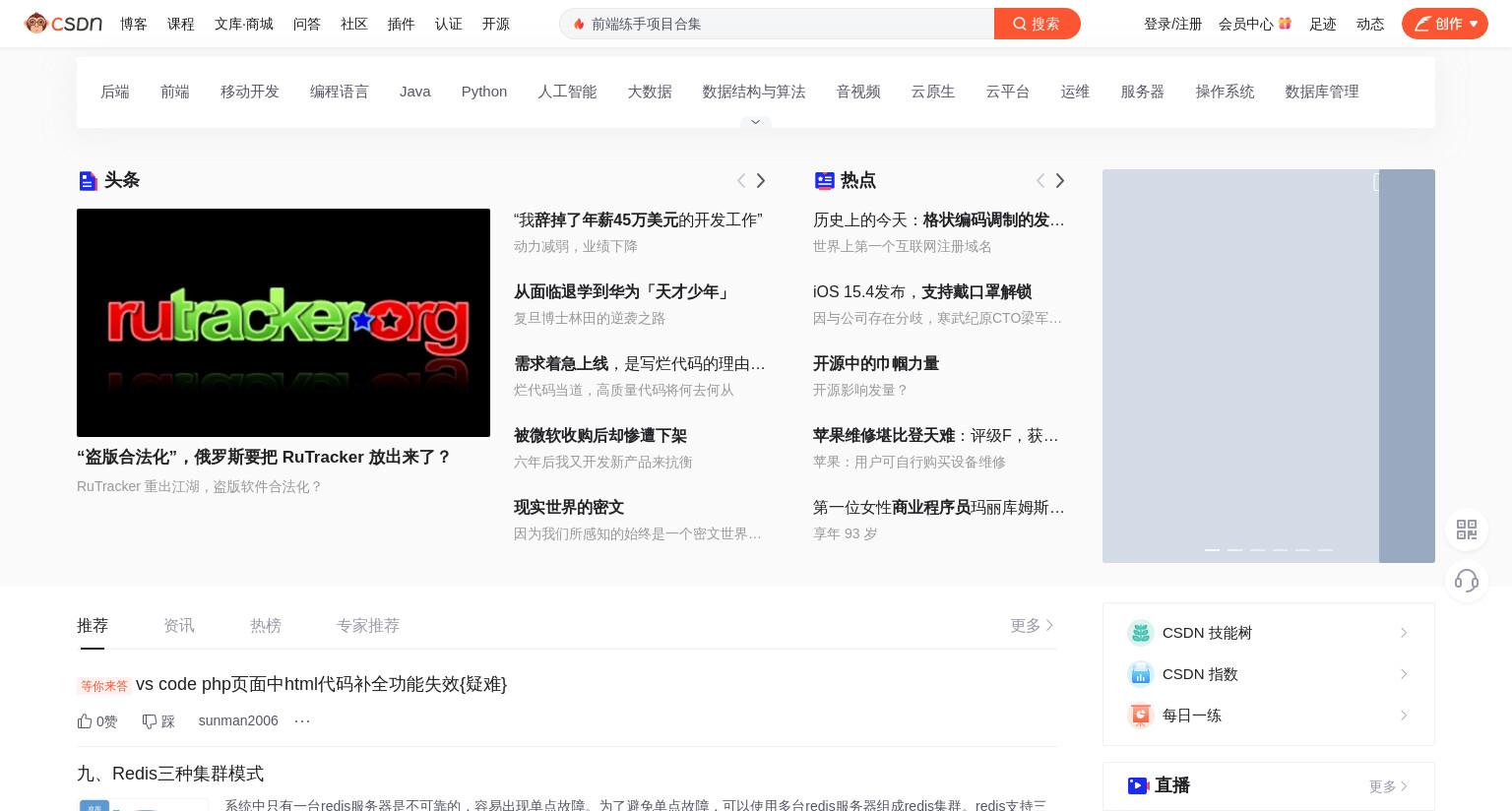Click the thumbs-down 踩 icon under the vs code post
Screen dimensions: 1512x811
(150, 721)
